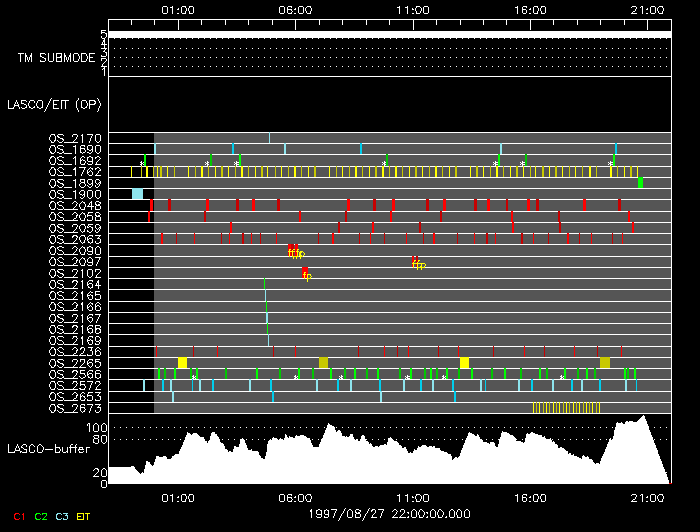Click the red C1 legend entry
Screen dimensions: 700x532
tap(18, 515)
